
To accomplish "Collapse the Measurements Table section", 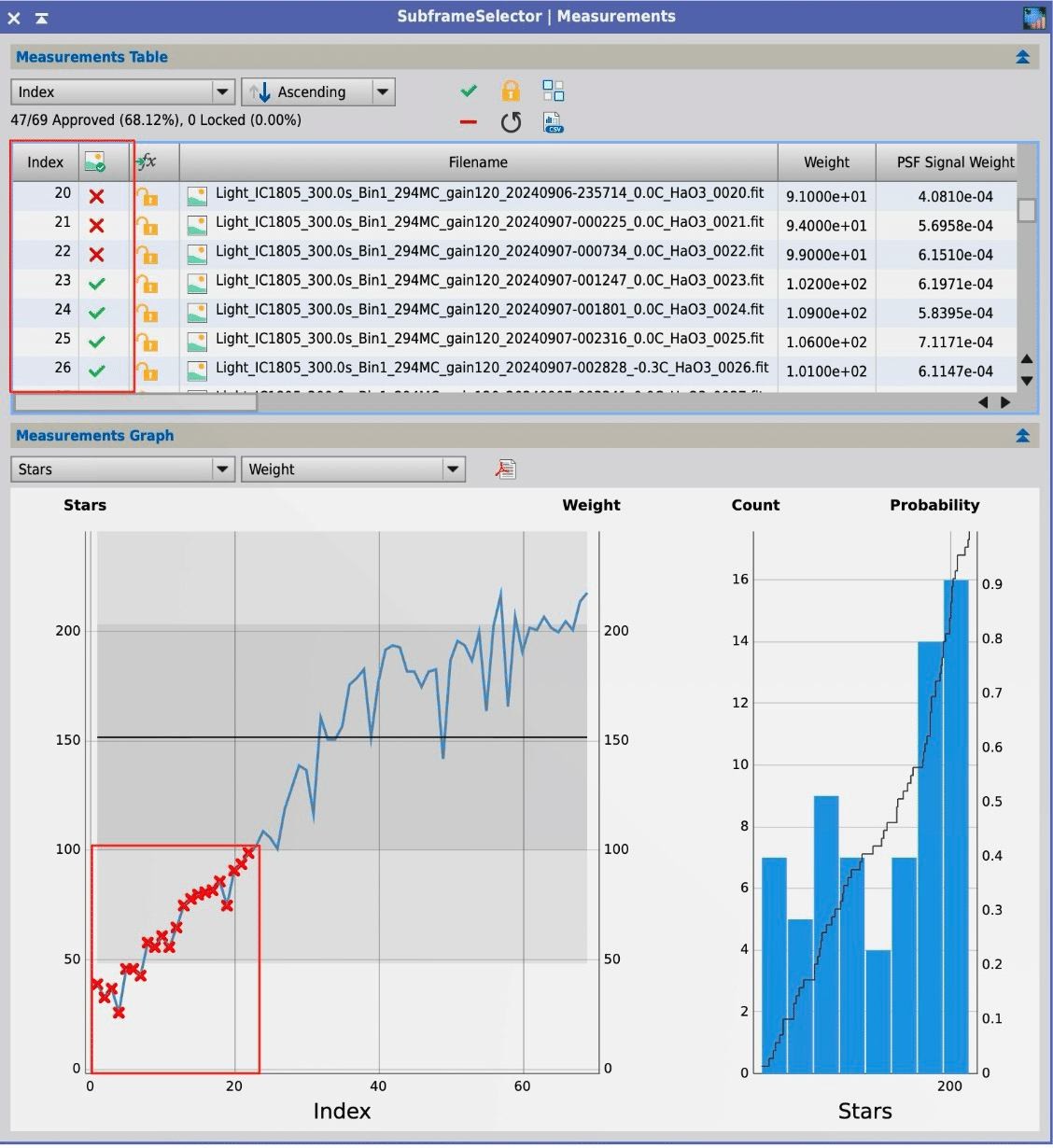I will point(1022,57).
